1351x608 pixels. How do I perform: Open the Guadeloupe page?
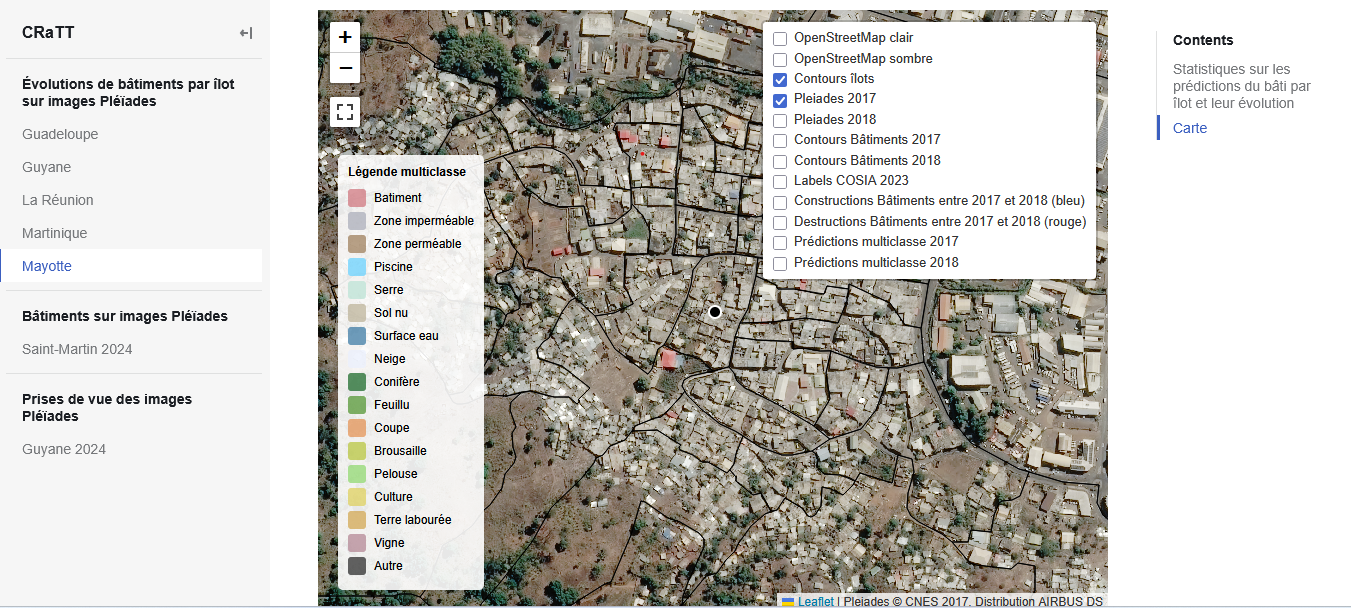tap(60, 134)
